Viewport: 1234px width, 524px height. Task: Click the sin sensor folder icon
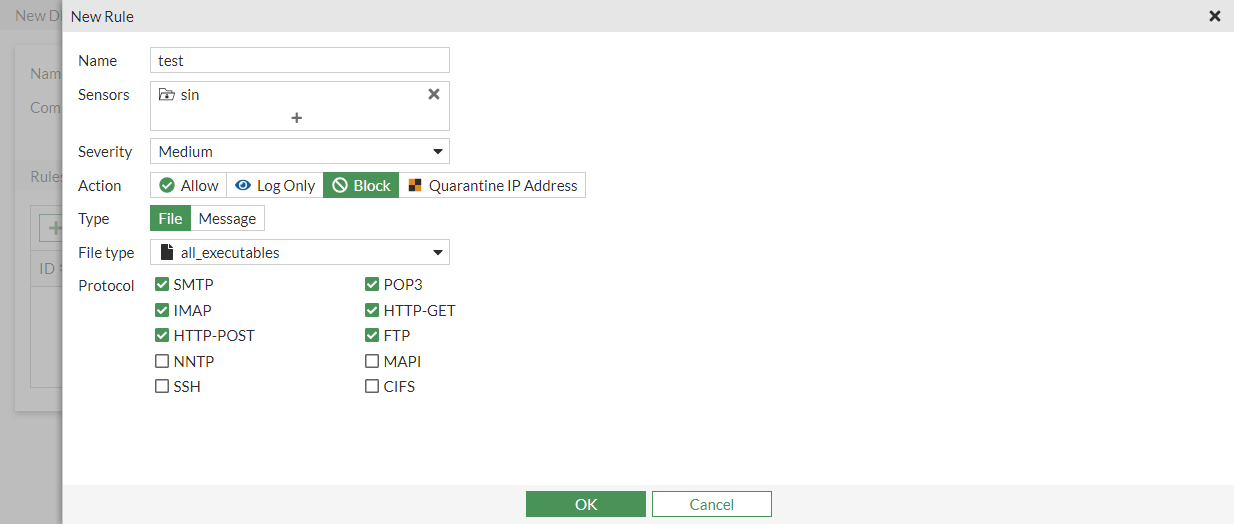pyautogui.click(x=167, y=95)
